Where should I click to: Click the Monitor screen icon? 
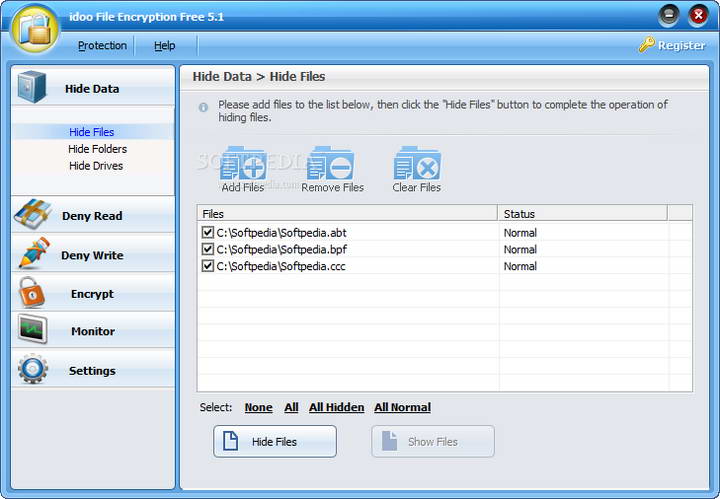pos(32,329)
